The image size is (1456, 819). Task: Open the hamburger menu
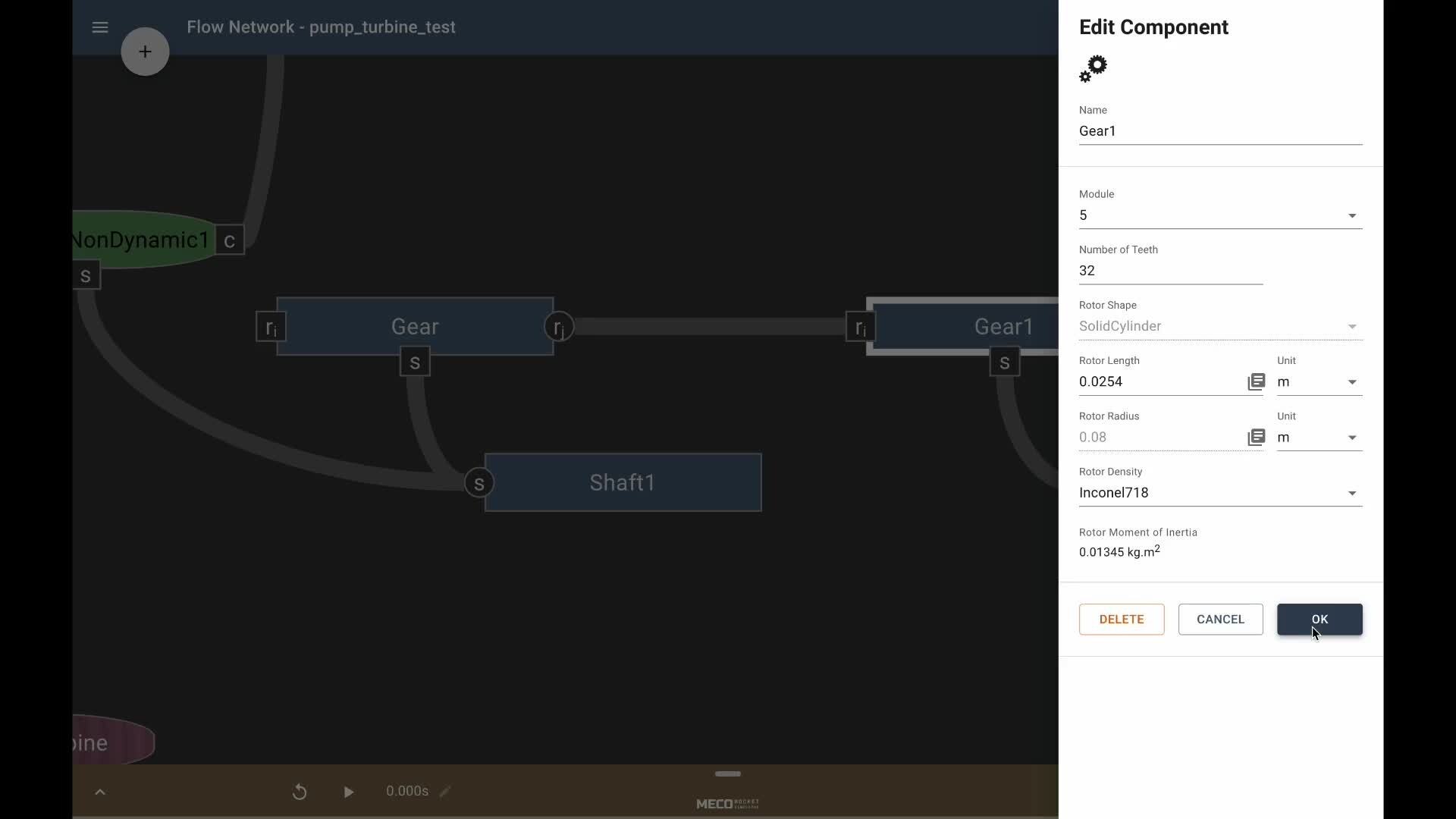(100, 27)
